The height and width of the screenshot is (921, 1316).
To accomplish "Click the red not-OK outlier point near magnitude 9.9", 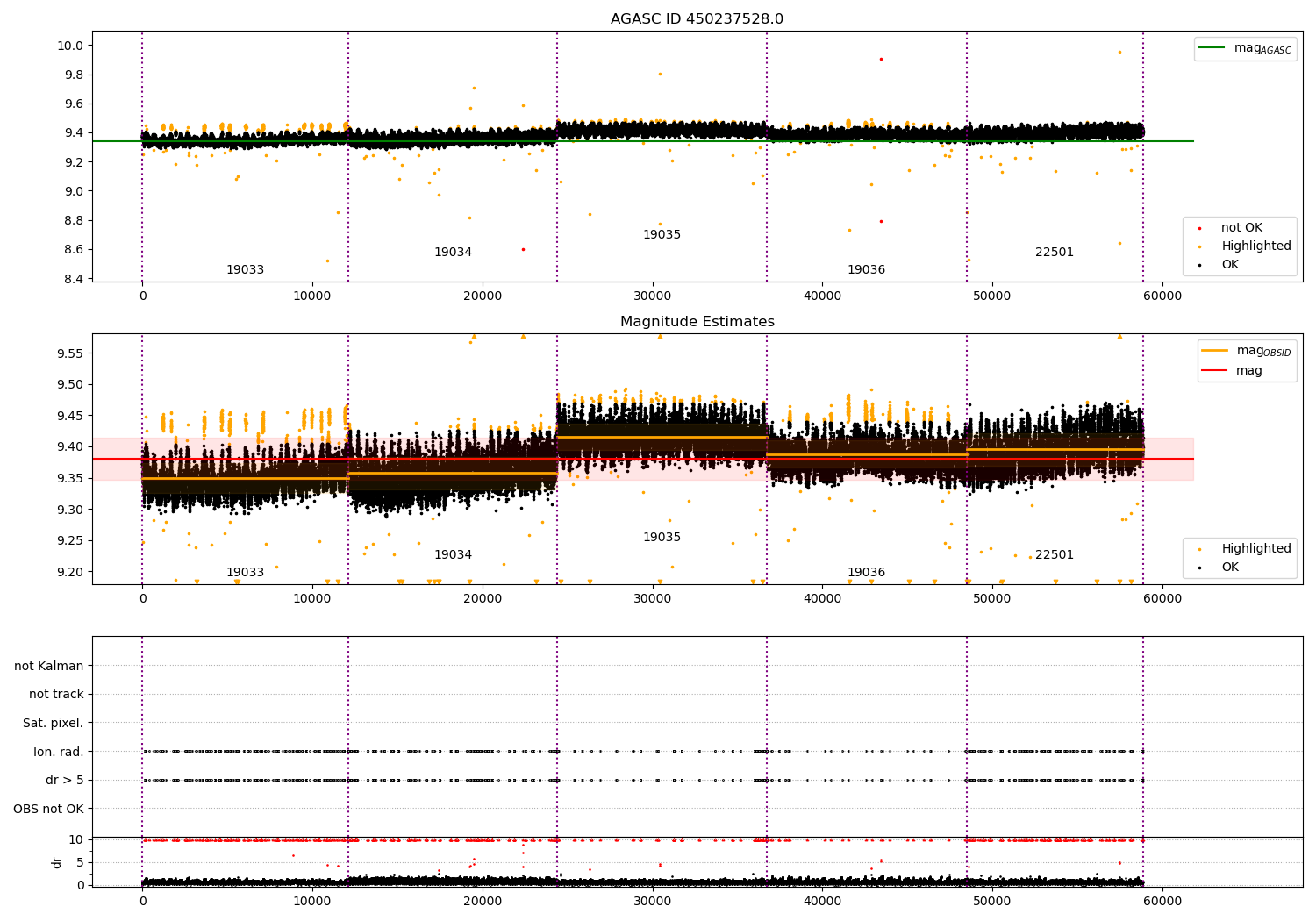I will coord(881,59).
